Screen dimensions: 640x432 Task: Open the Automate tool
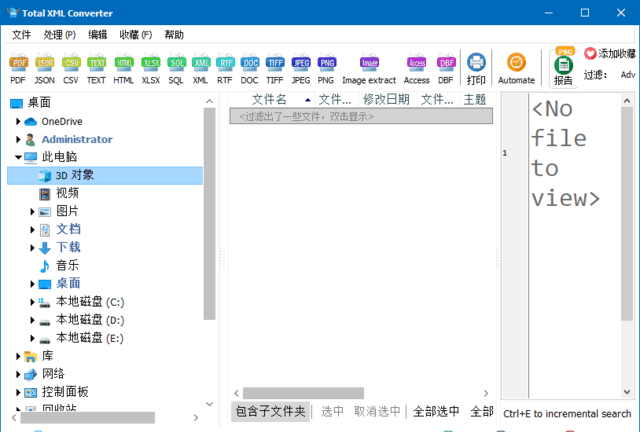516,68
